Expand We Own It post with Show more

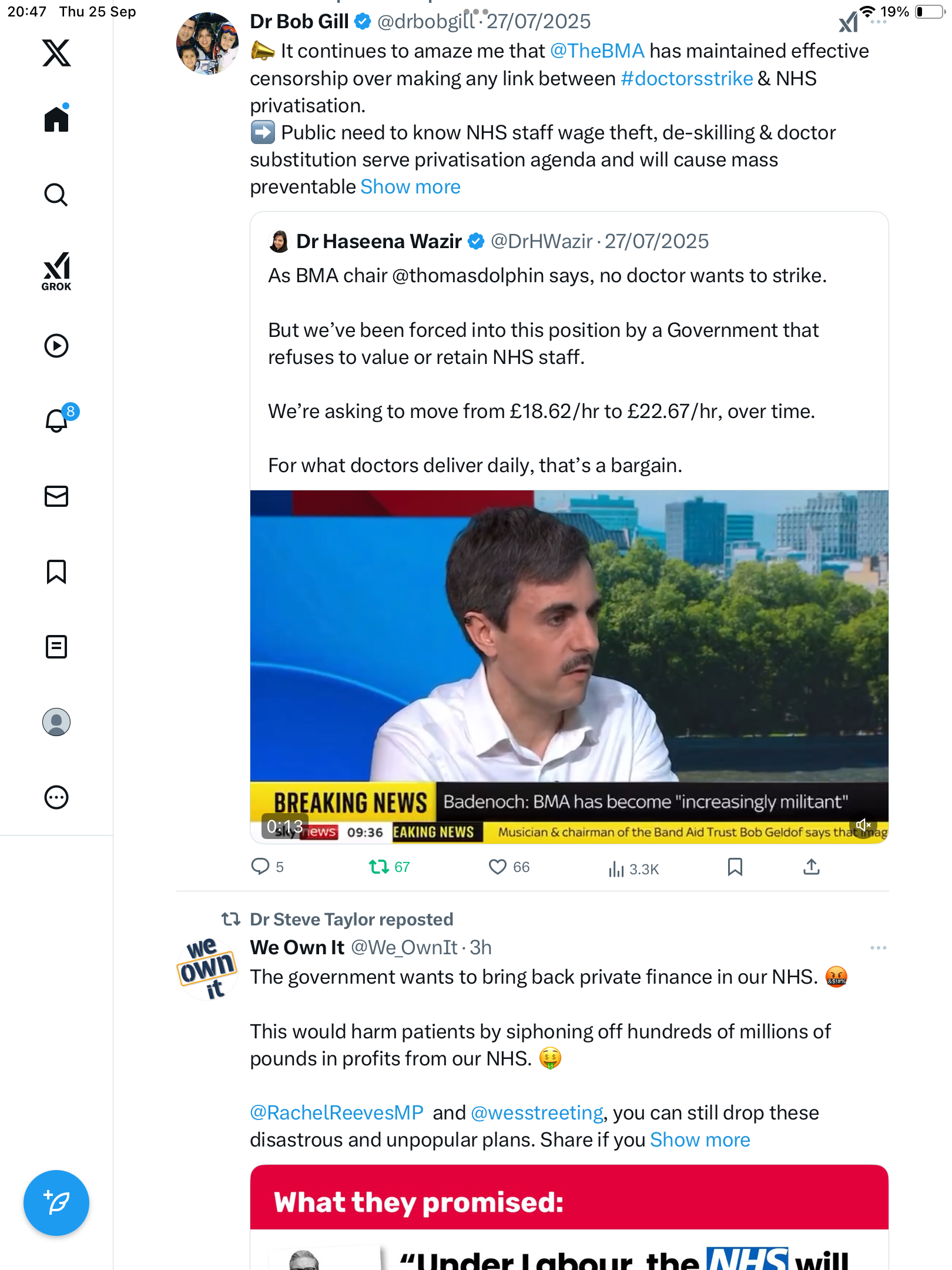point(700,1140)
